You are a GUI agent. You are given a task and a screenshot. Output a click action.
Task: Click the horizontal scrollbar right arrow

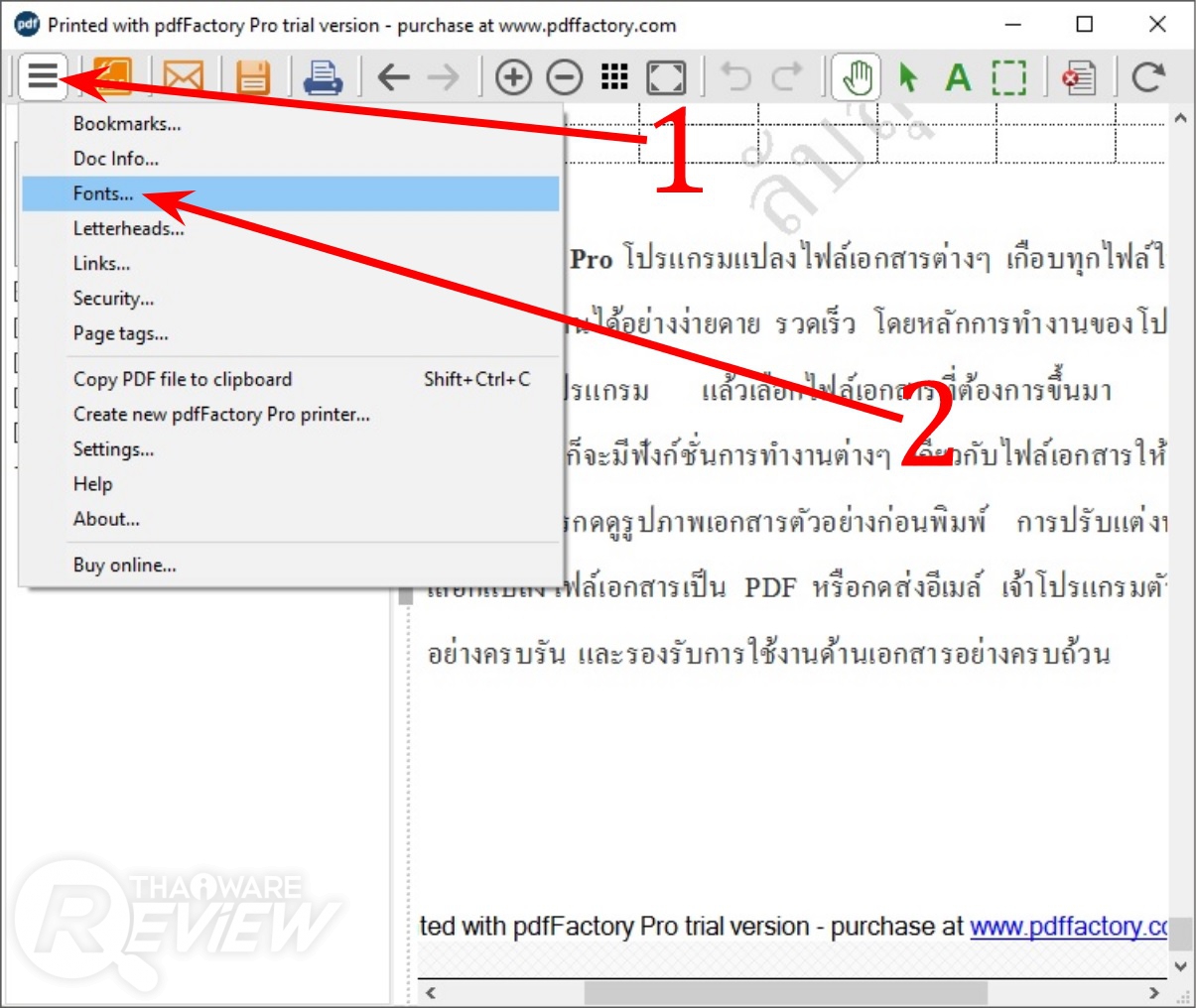click(x=1153, y=992)
